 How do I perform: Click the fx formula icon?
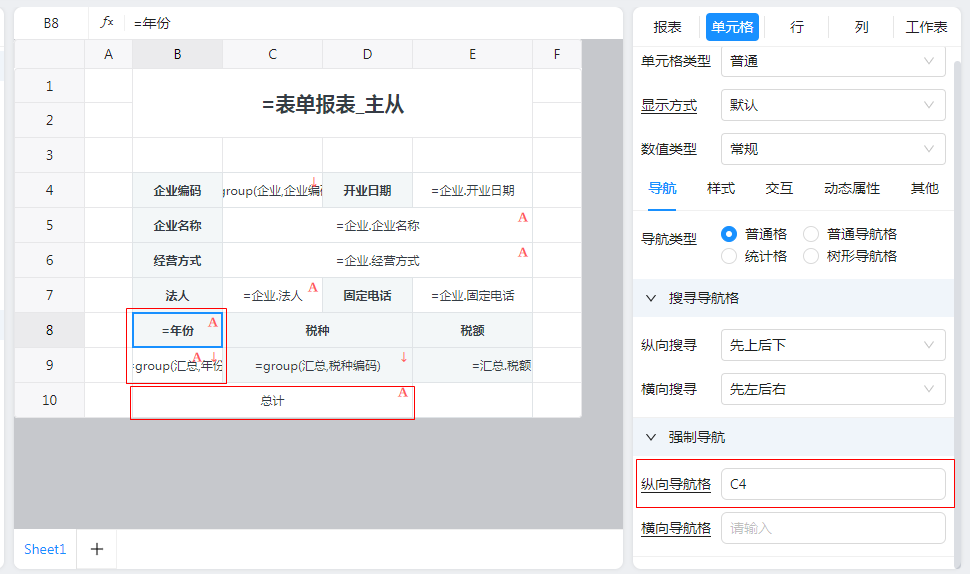pyautogui.click(x=107, y=22)
